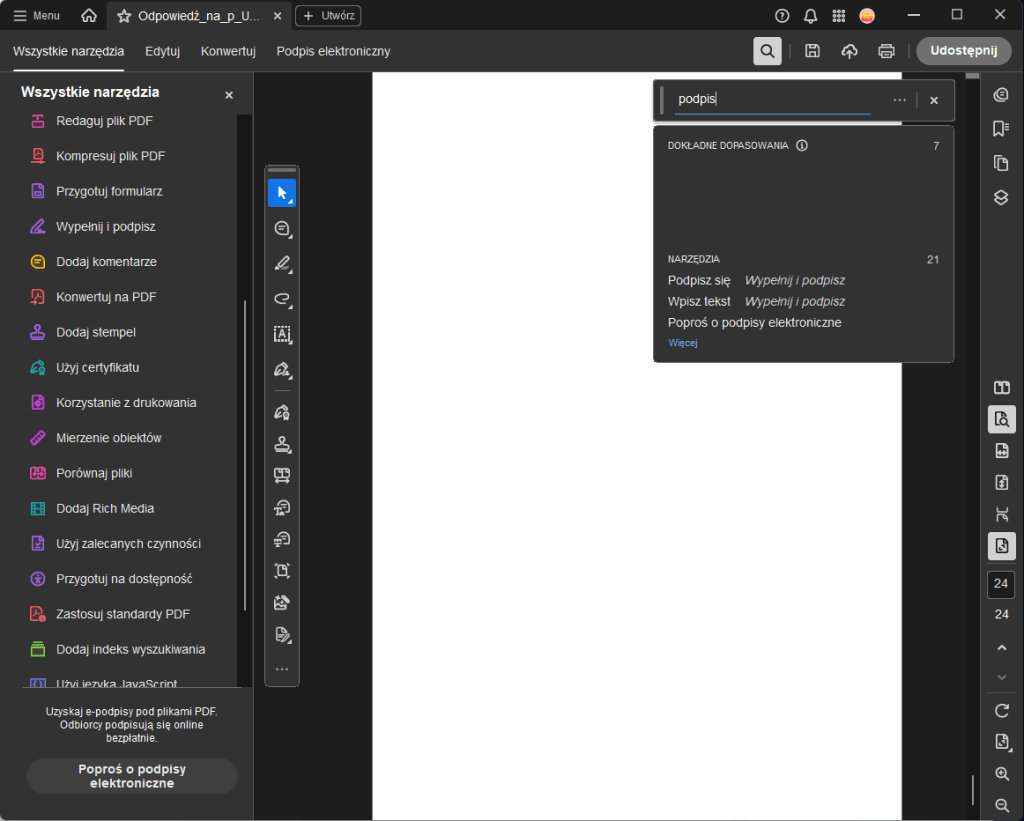
Task: Click the save file icon
Action: [812, 51]
